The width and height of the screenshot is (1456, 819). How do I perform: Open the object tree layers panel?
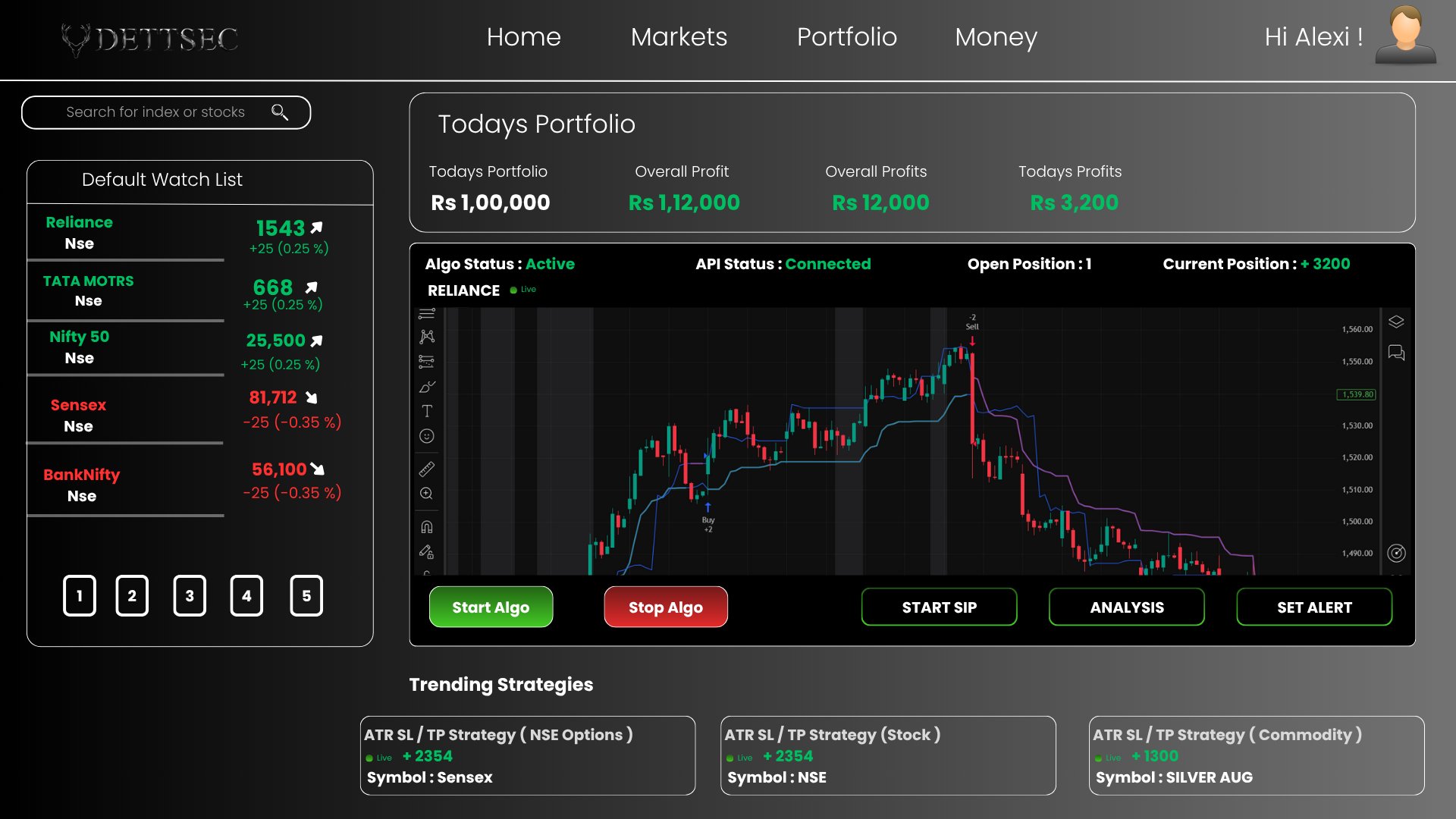point(1397,322)
